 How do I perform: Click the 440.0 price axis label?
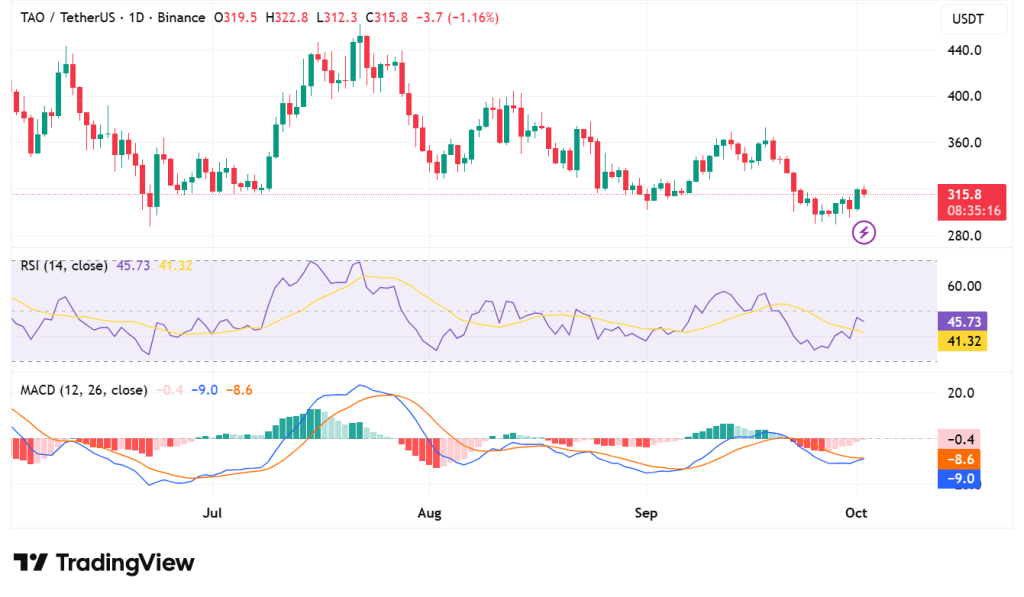(964, 50)
